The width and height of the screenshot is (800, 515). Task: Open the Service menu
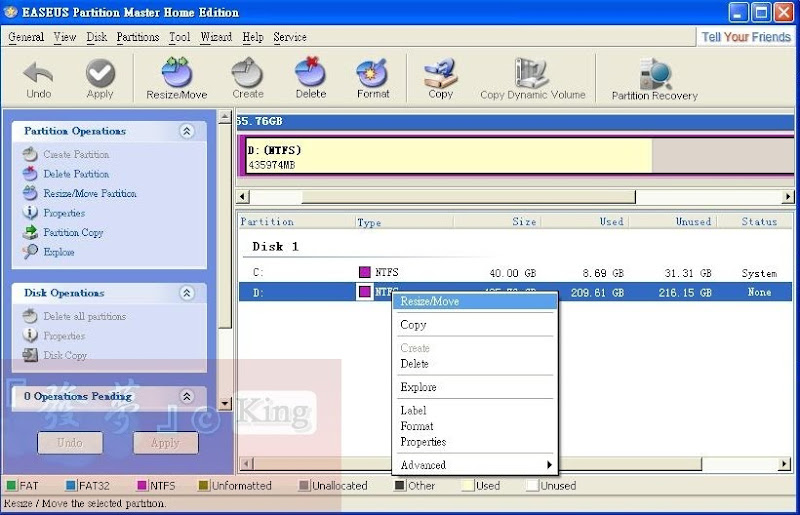(x=290, y=37)
